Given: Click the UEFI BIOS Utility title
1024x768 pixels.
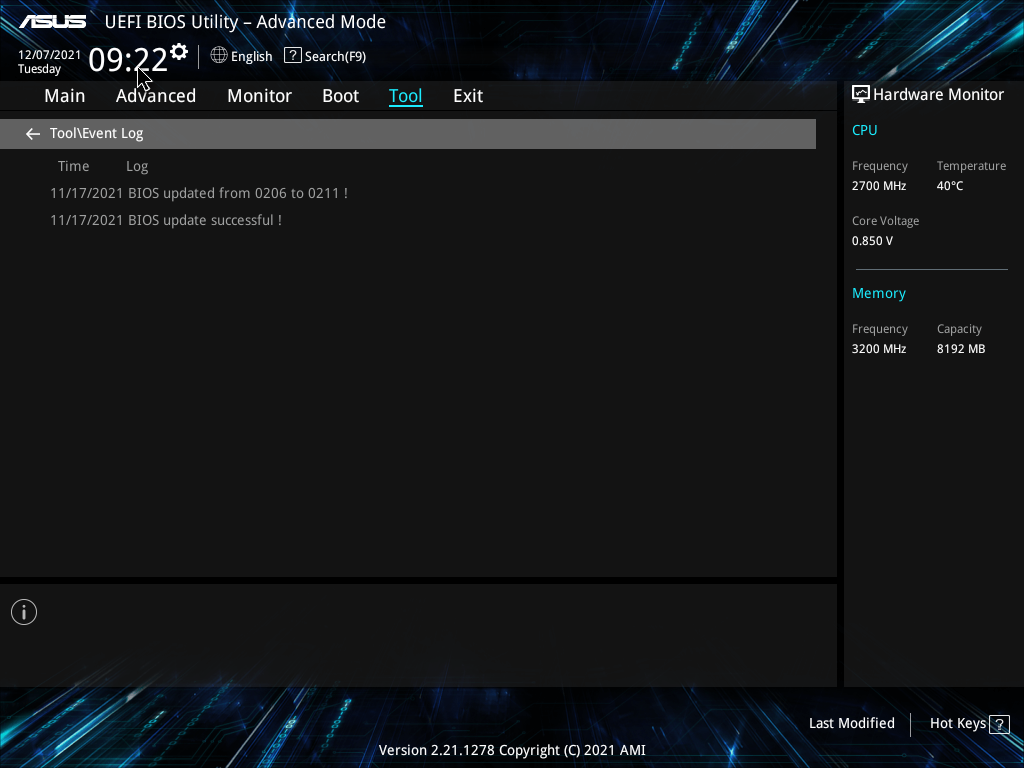Looking at the screenshot, I should (x=245, y=22).
